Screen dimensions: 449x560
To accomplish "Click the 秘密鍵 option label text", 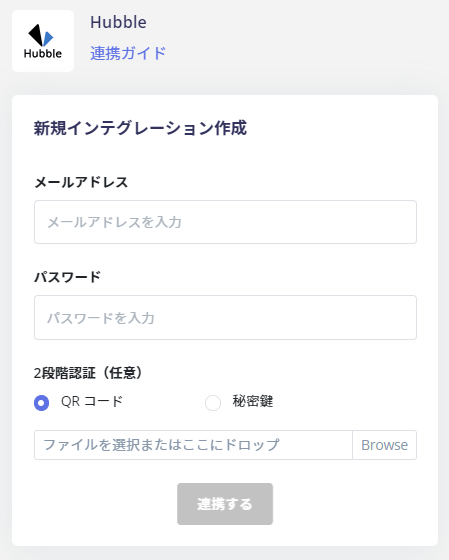I will (253, 401).
